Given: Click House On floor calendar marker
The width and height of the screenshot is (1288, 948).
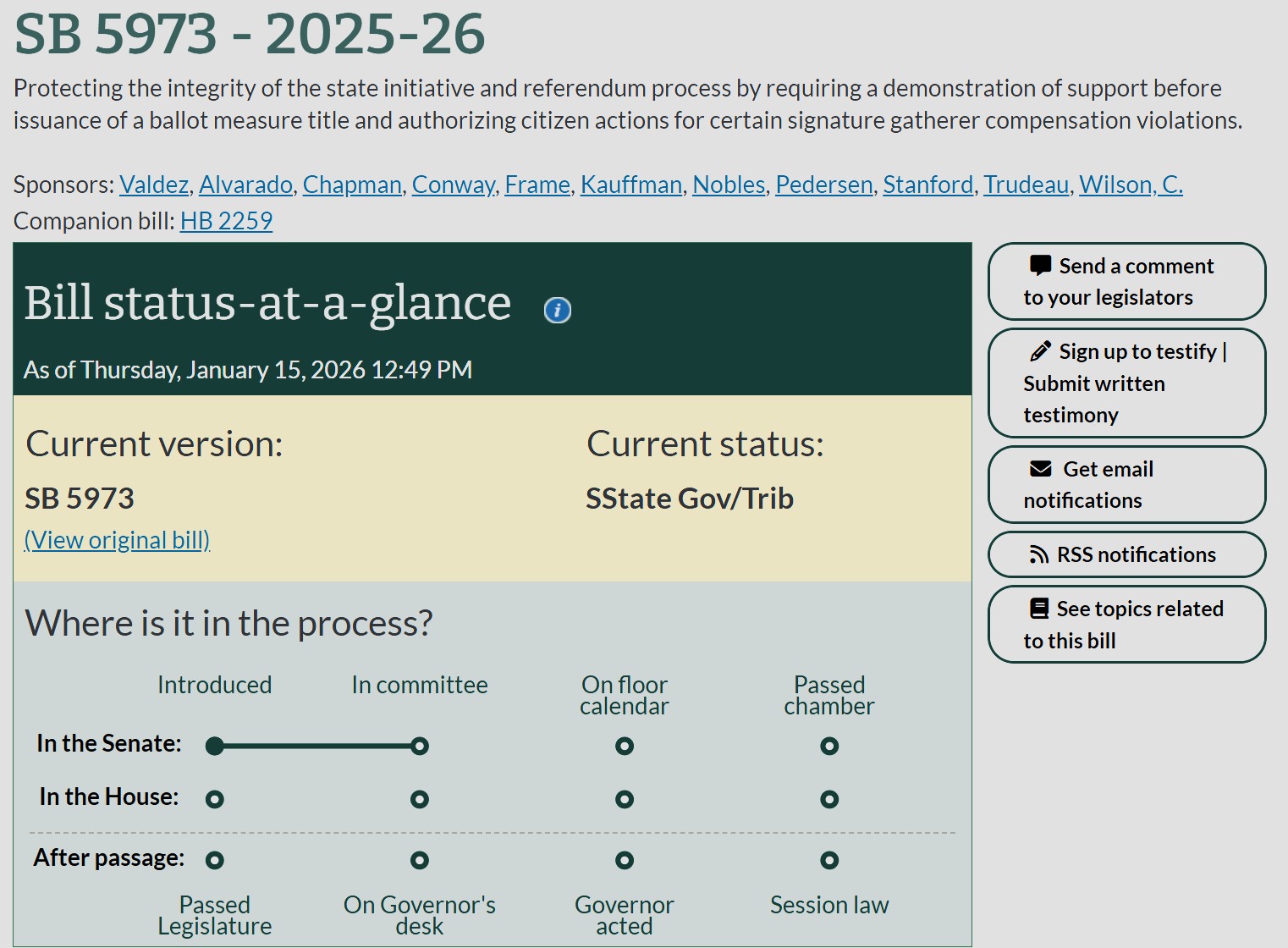Looking at the screenshot, I should [x=625, y=799].
